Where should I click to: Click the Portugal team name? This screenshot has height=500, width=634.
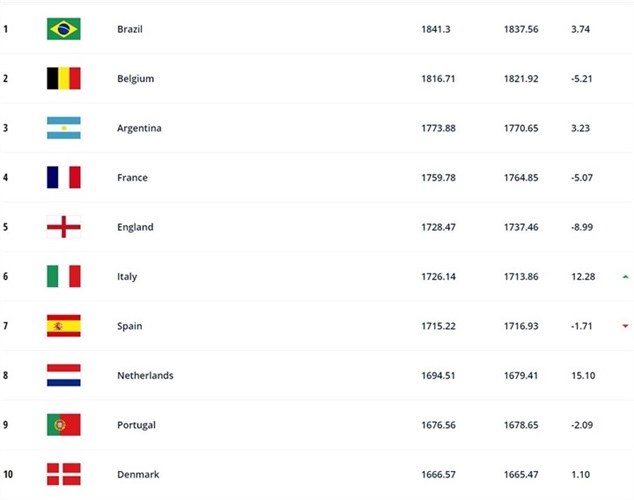pos(136,425)
